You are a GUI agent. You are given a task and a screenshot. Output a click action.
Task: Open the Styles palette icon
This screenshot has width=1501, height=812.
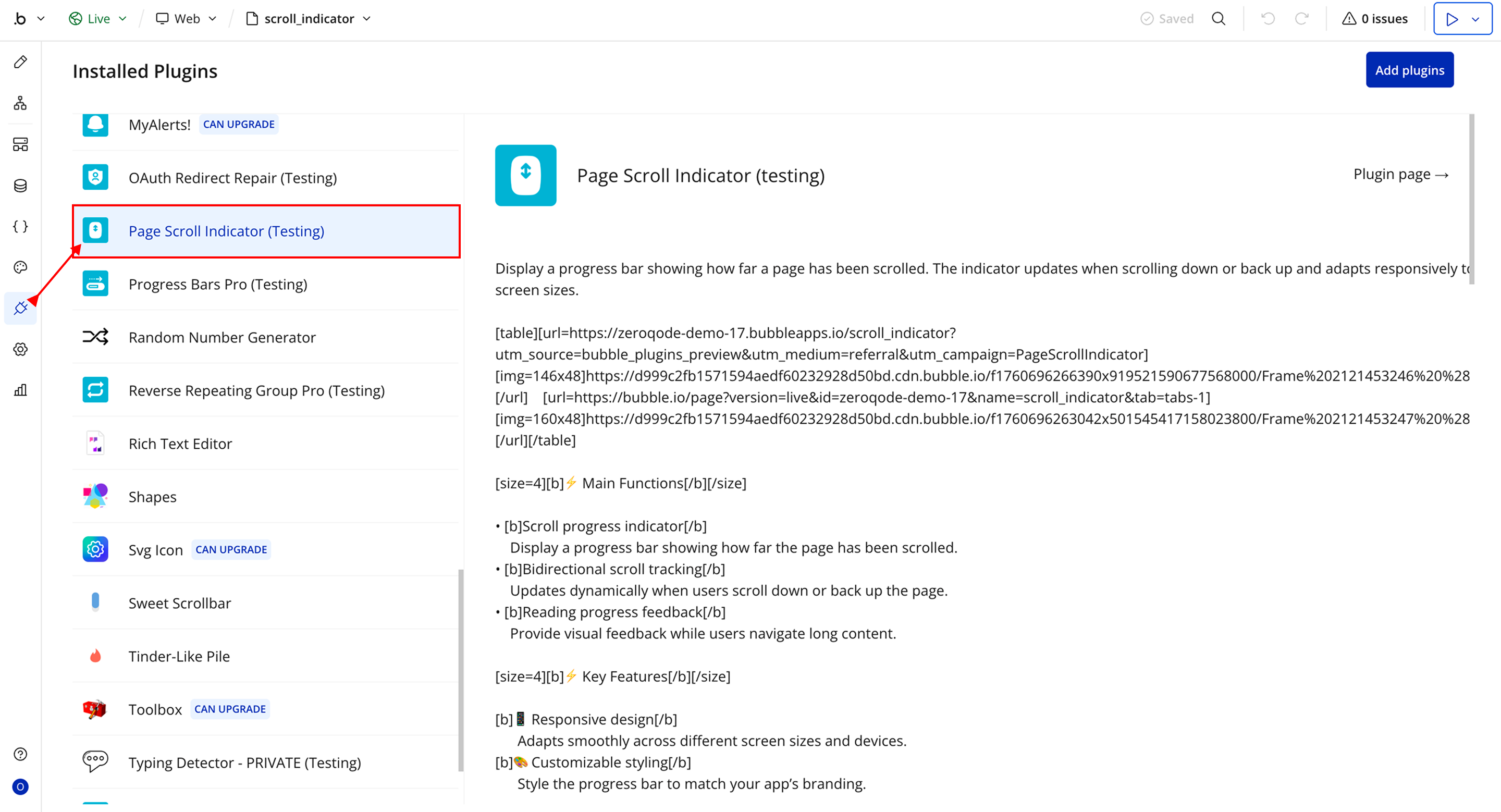[x=20, y=267]
